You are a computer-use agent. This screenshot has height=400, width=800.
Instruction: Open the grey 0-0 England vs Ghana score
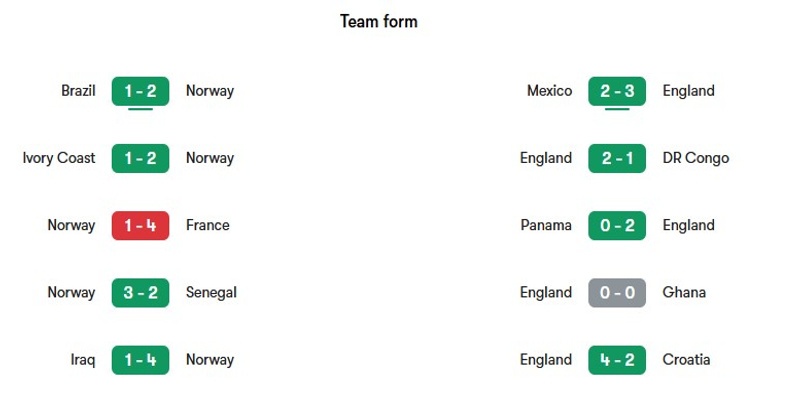[617, 293]
